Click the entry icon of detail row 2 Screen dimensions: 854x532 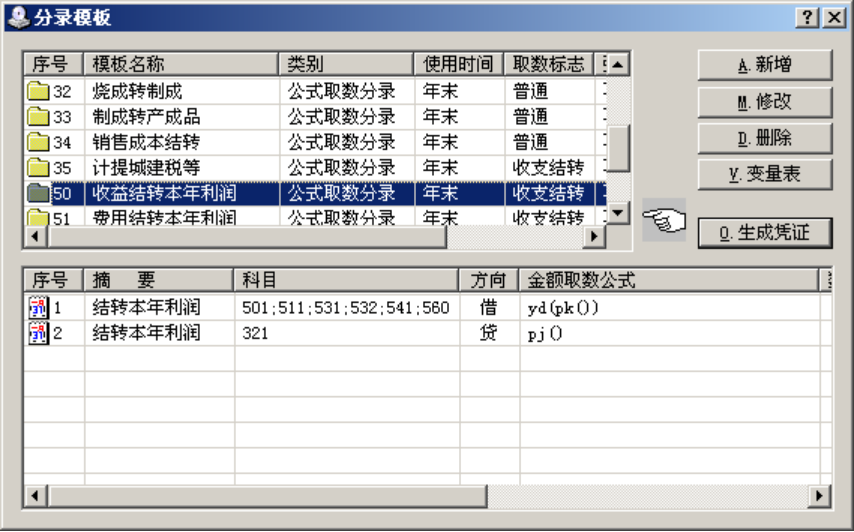[39, 332]
